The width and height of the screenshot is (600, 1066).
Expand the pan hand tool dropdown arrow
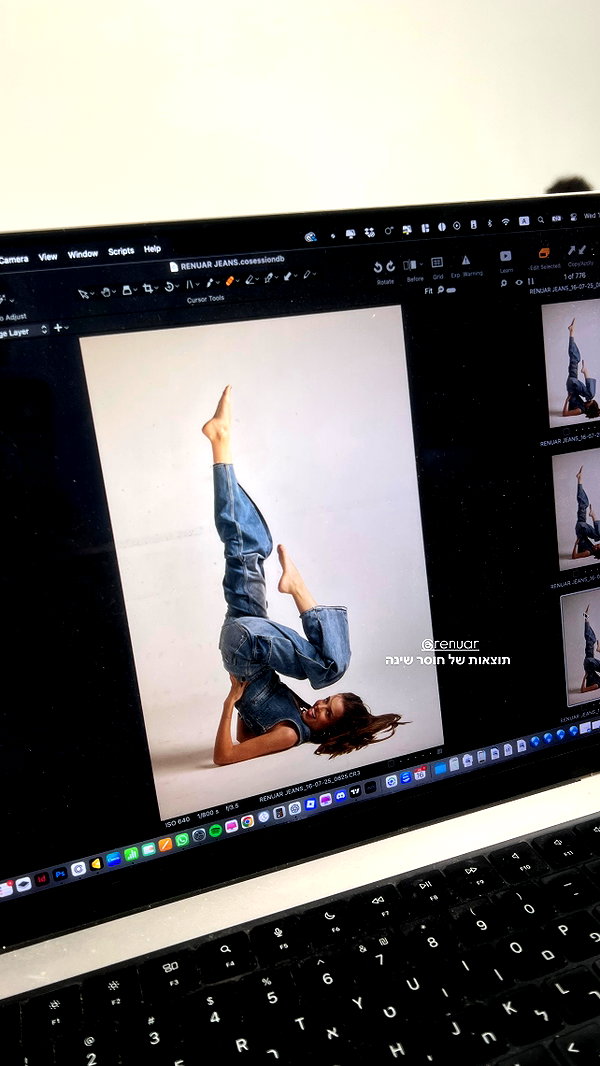(x=114, y=291)
